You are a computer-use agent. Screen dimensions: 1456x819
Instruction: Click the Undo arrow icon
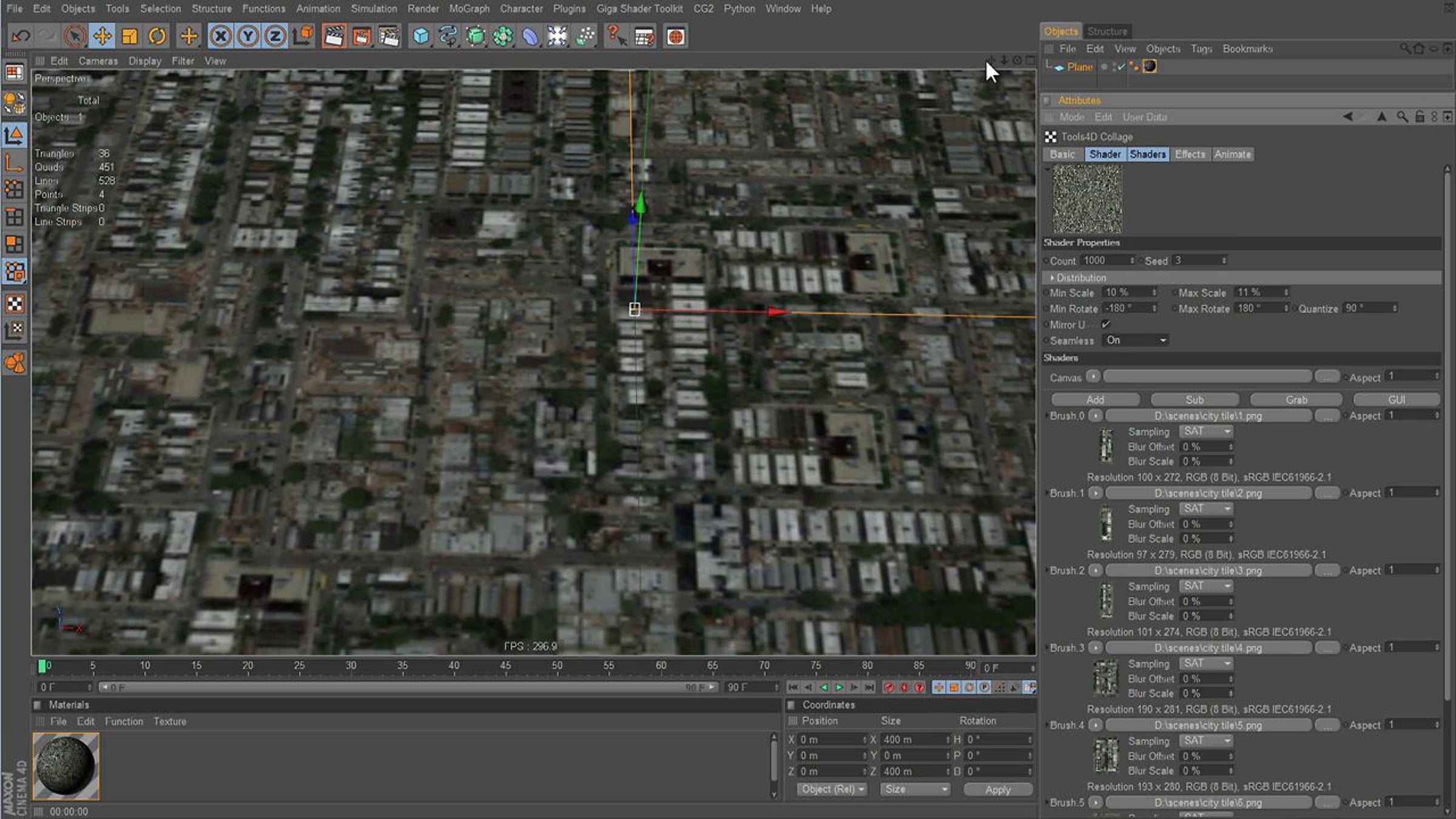[21, 36]
